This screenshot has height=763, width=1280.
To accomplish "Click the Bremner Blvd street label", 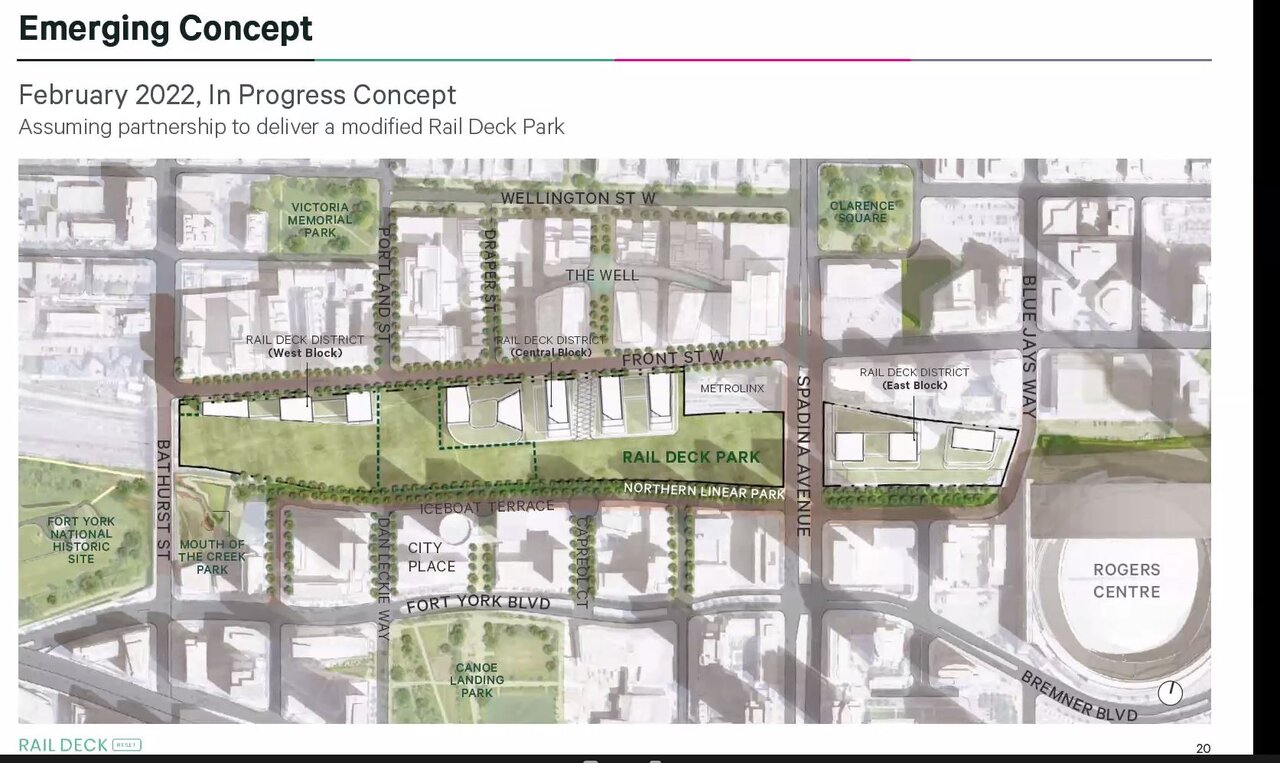I will [1079, 696].
